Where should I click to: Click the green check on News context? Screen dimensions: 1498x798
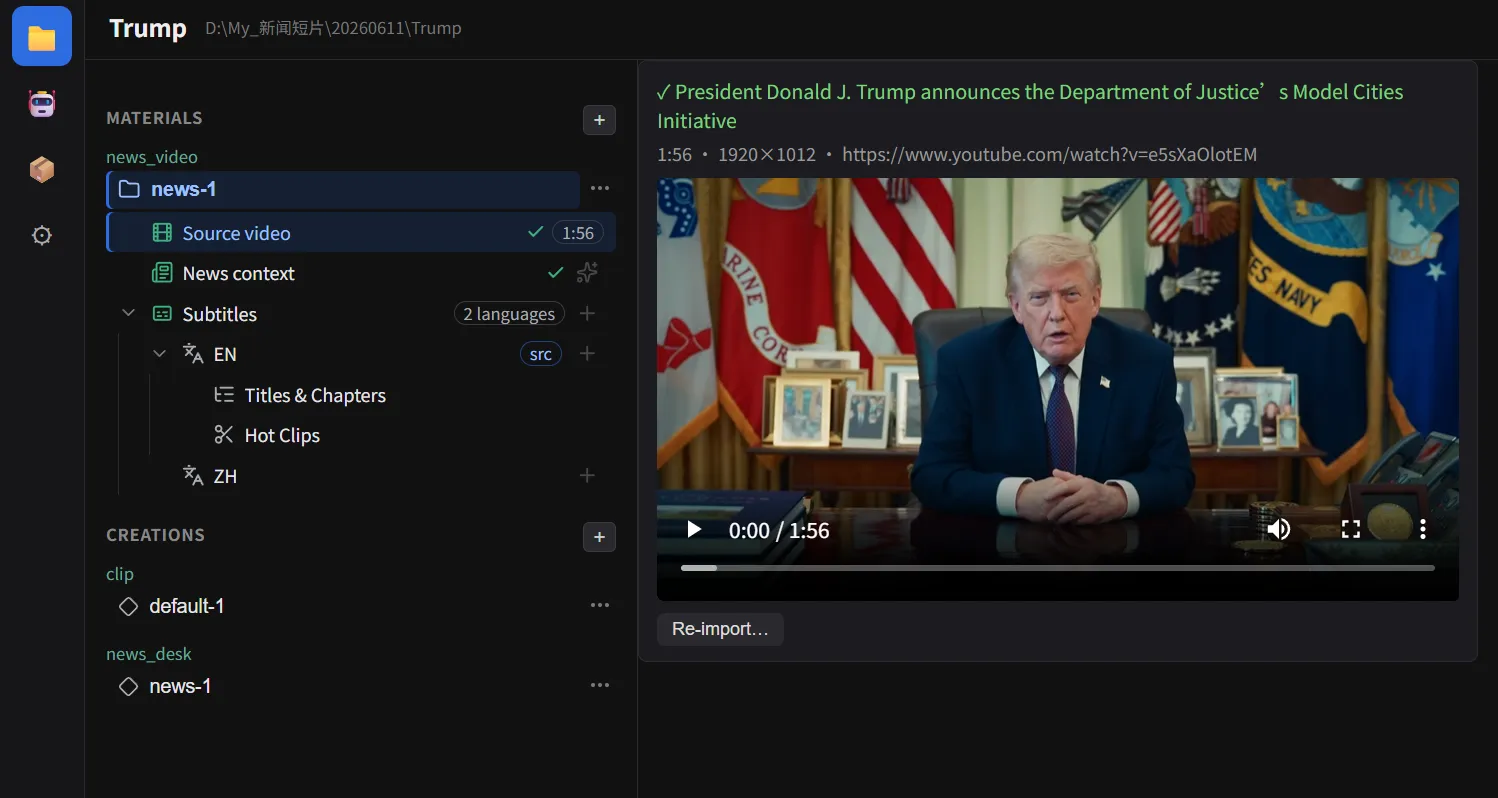pyautogui.click(x=556, y=272)
